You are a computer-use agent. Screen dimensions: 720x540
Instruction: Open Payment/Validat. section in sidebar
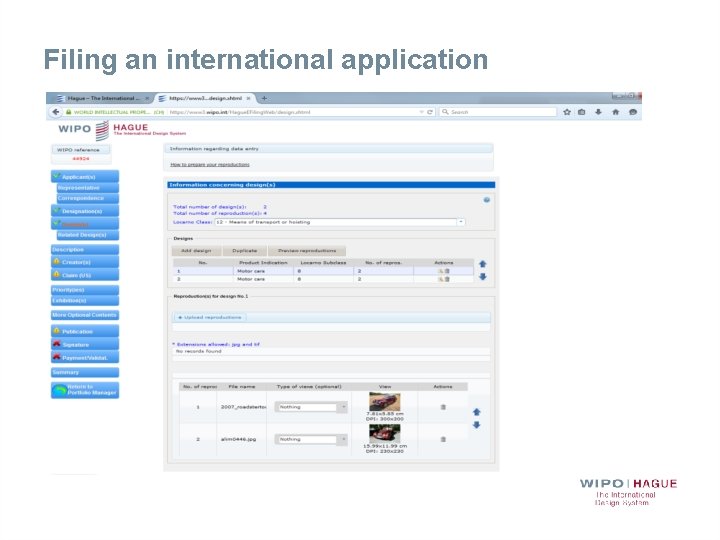(85, 357)
